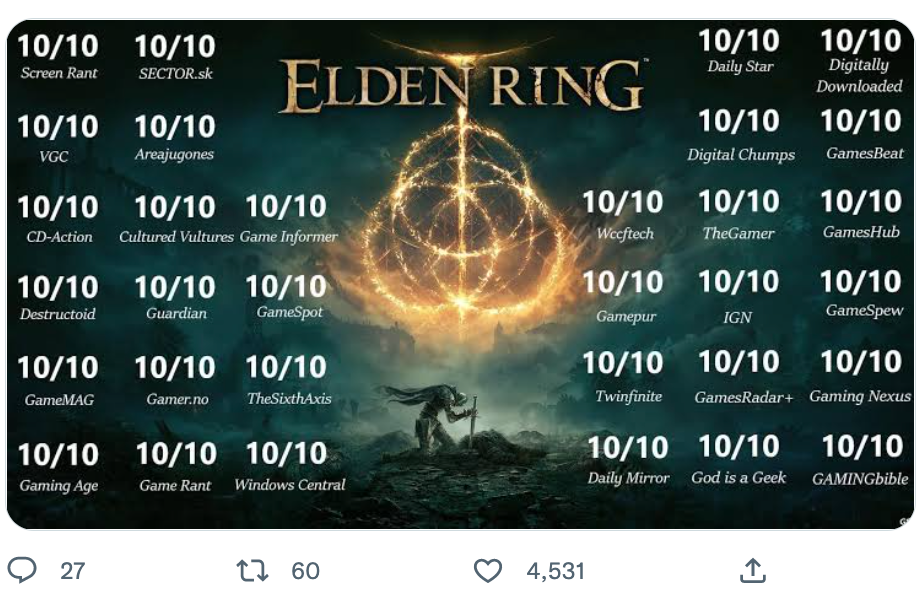Click the reply count 27
The height and width of the screenshot is (600, 924).
click(72, 570)
